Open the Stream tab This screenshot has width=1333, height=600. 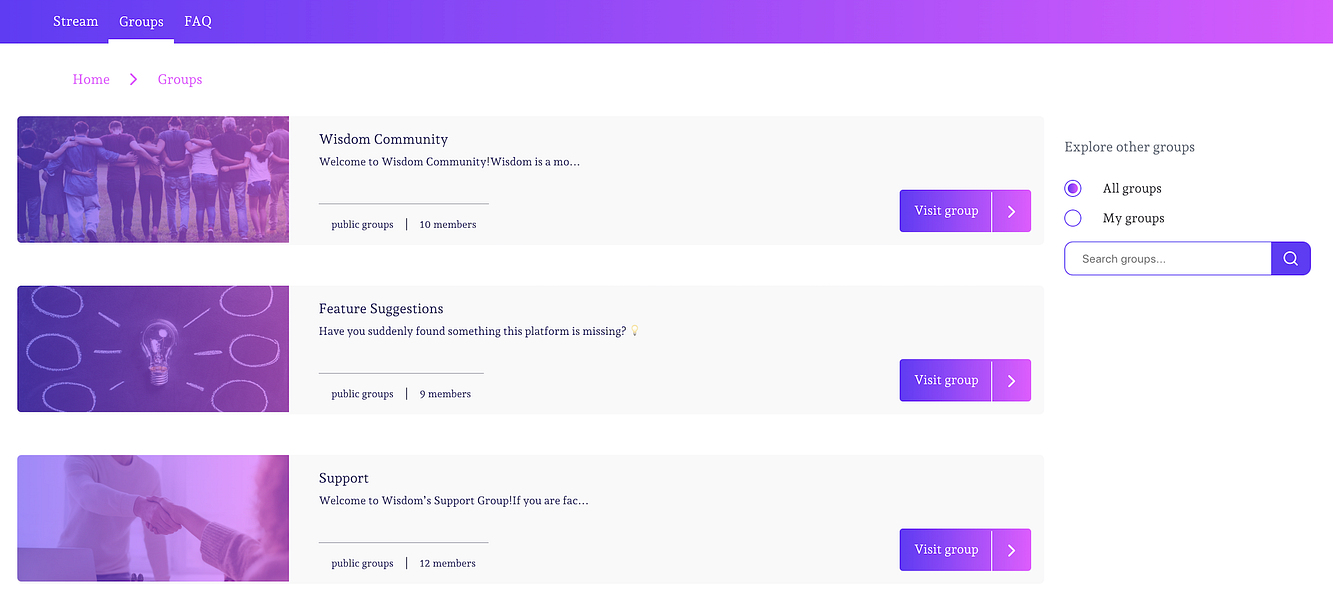(76, 21)
